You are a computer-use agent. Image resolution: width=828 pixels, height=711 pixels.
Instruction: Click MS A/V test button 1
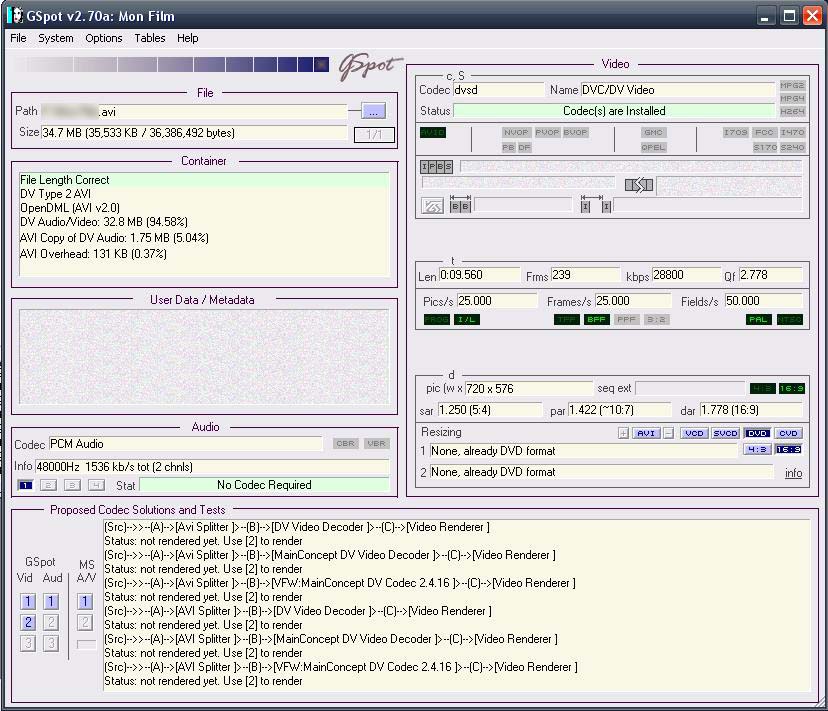click(84, 601)
